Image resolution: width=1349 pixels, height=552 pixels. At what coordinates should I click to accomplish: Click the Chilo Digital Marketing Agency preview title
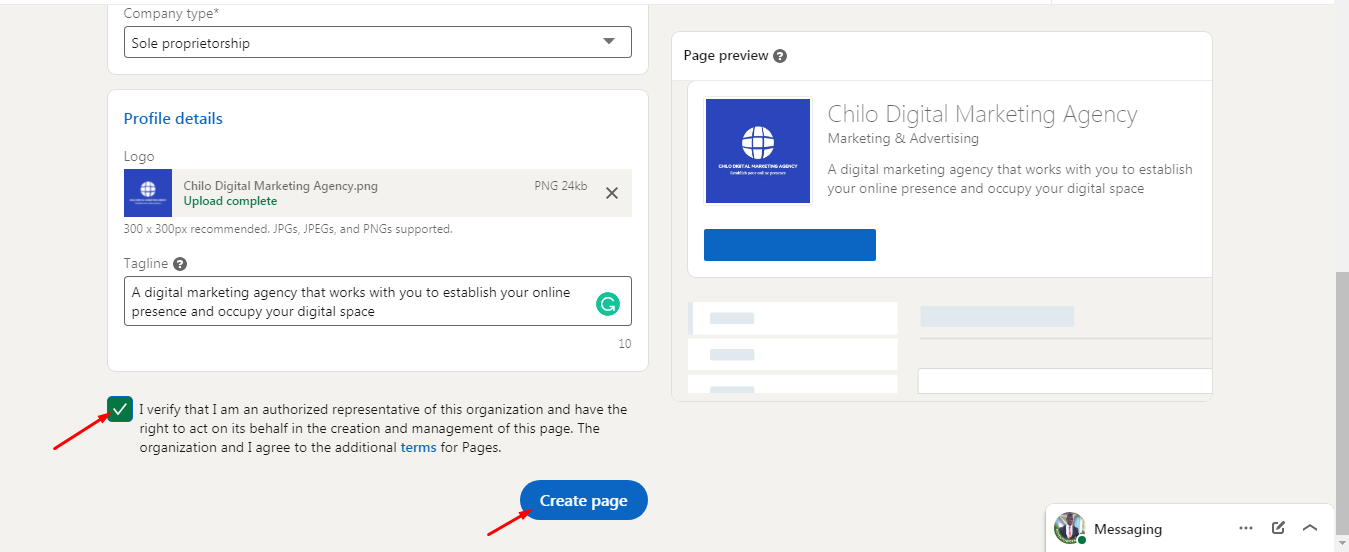[x=983, y=115]
